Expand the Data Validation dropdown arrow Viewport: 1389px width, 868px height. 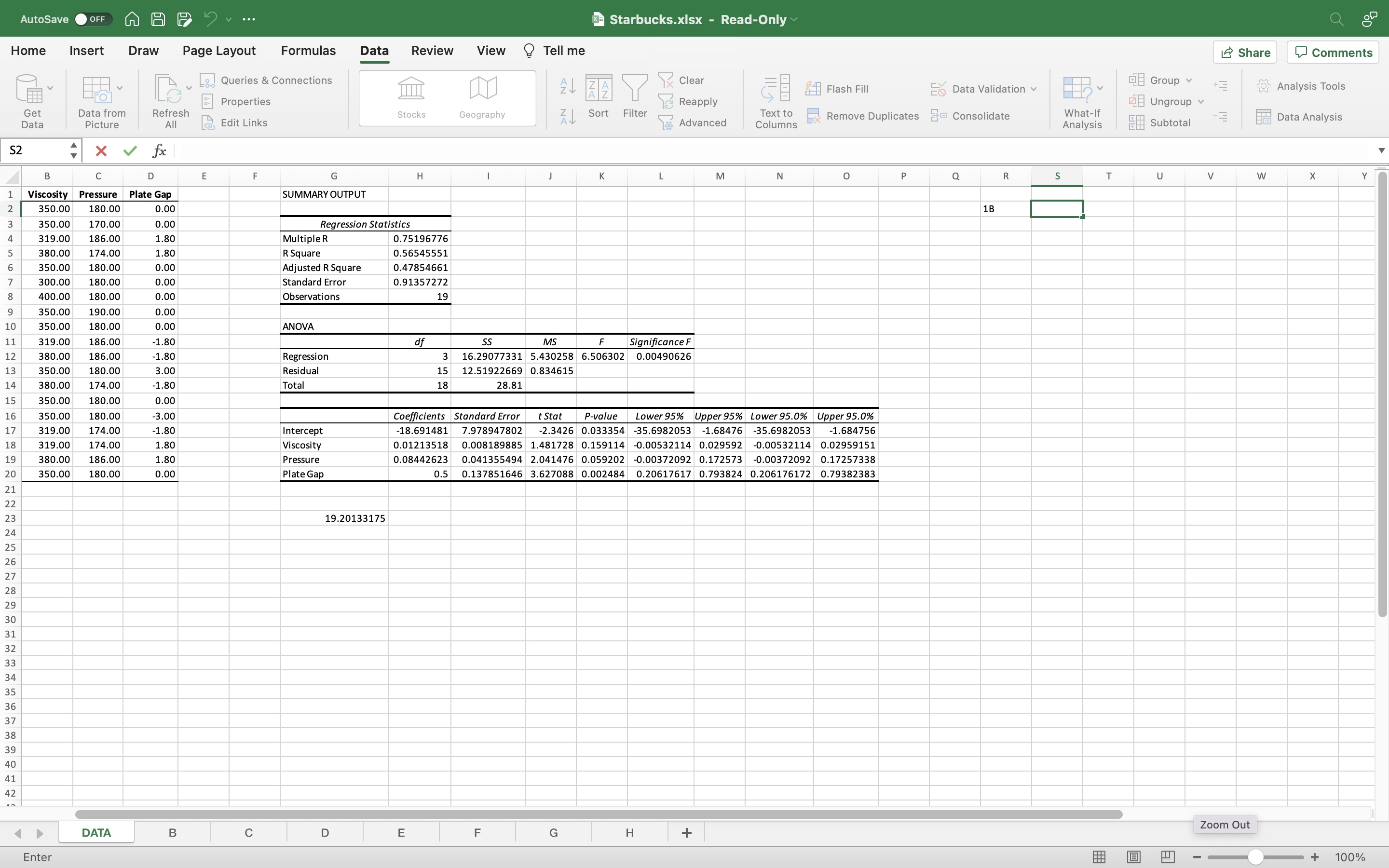coord(1034,89)
